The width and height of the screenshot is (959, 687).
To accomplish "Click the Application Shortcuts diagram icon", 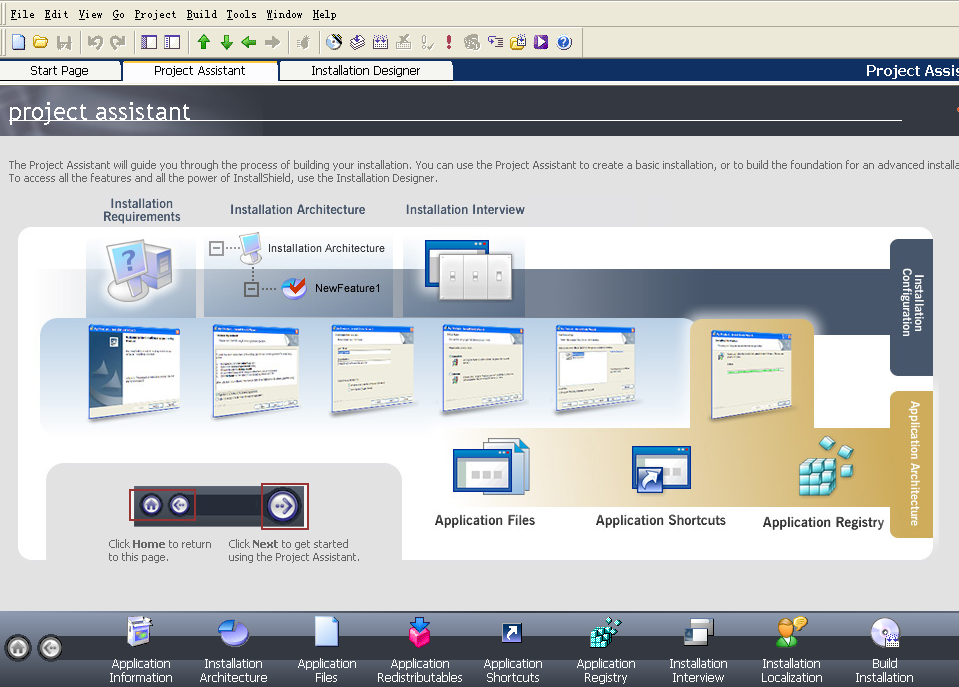I will tap(661, 469).
